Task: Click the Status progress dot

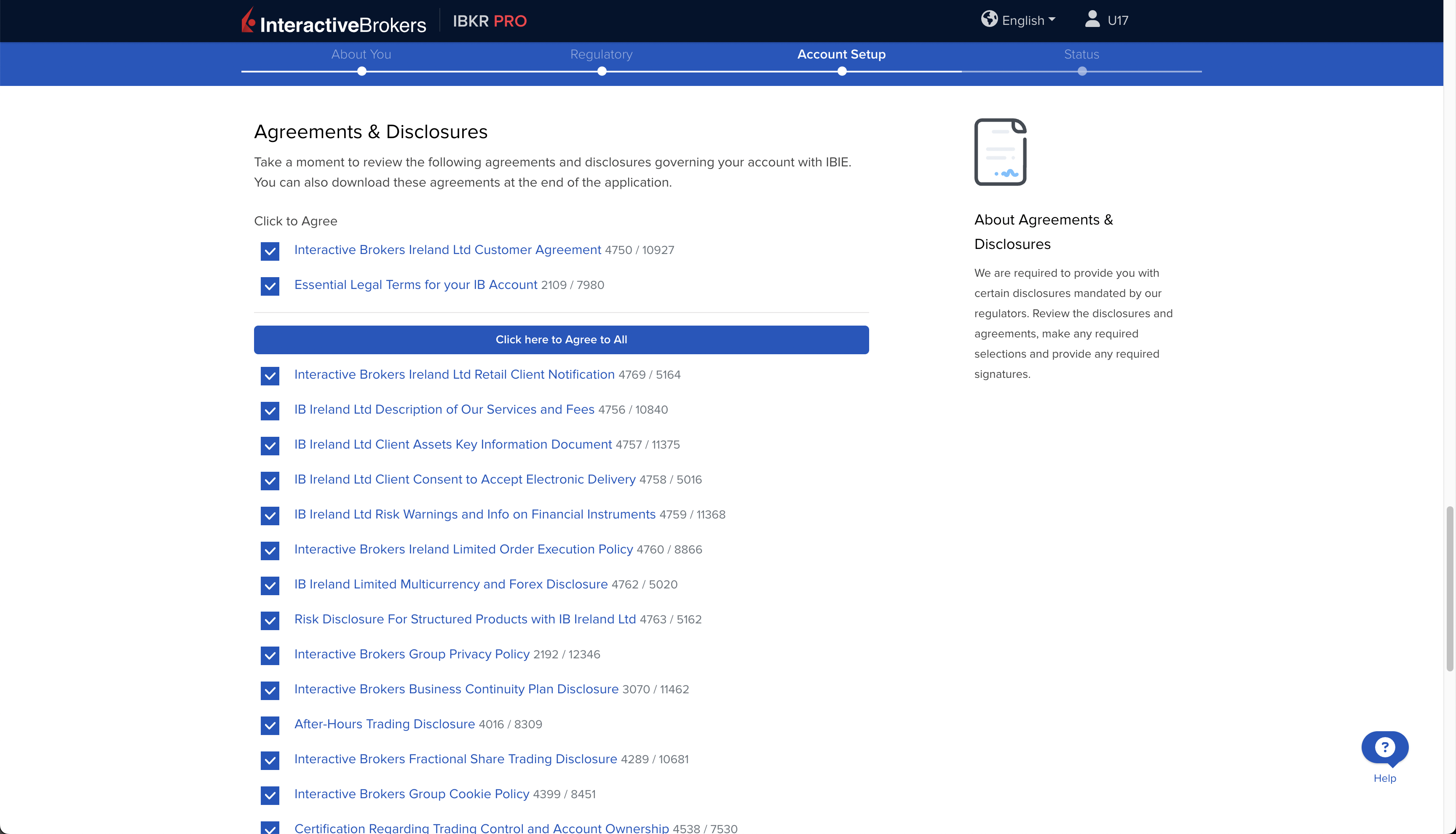Action: tap(1081, 72)
